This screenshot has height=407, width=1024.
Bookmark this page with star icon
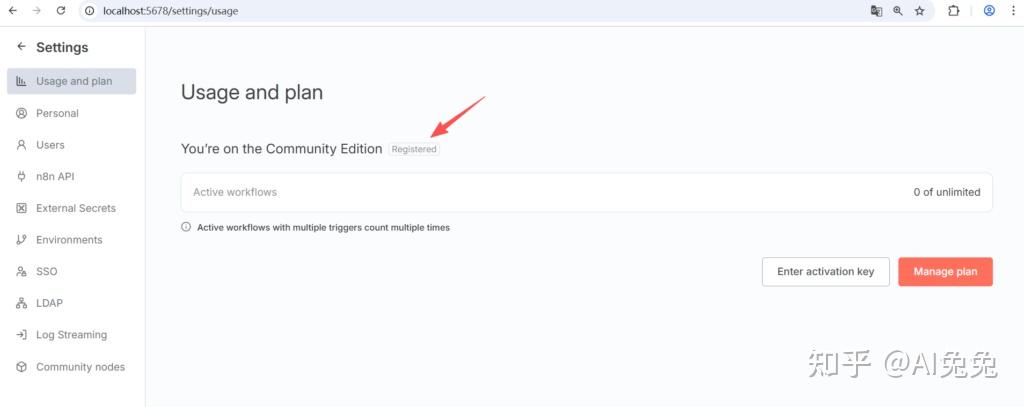click(920, 10)
